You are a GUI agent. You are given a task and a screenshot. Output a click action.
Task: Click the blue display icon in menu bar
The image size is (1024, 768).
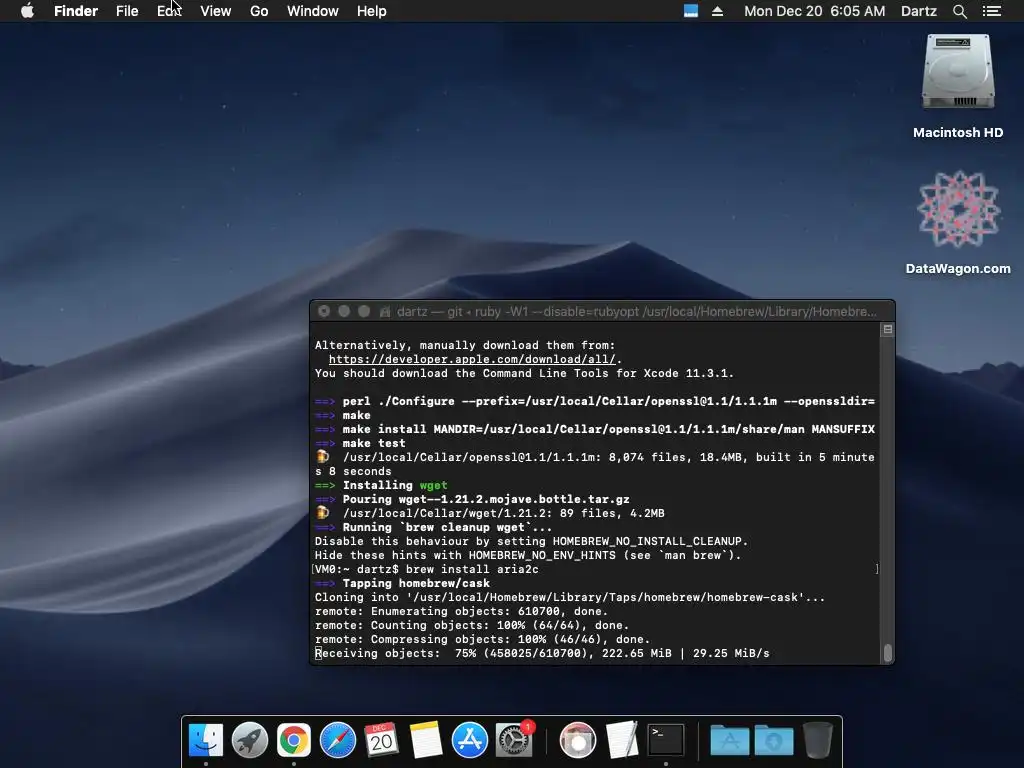[x=690, y=11]
